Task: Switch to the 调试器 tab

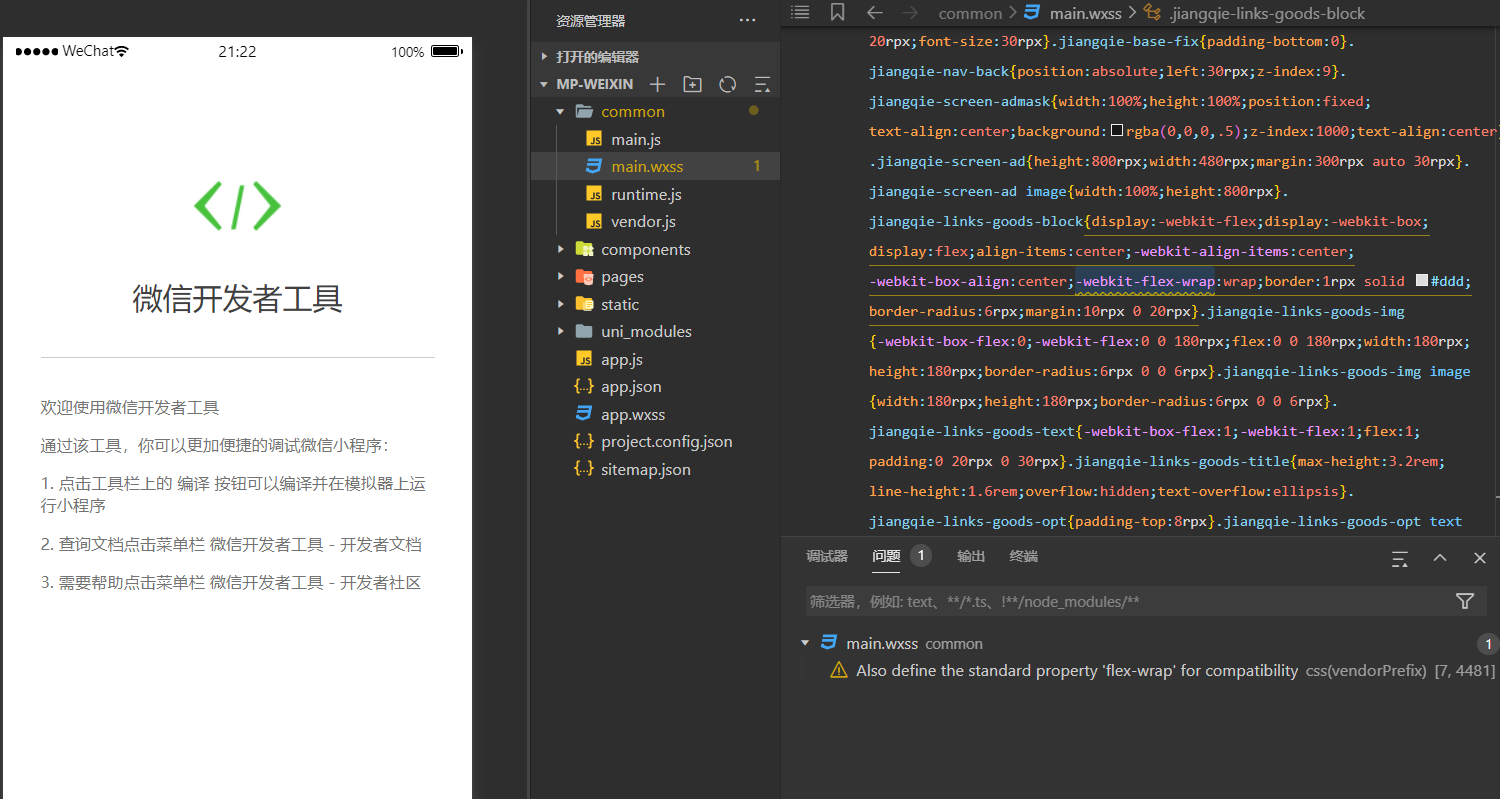Action: tap(827, 556)
